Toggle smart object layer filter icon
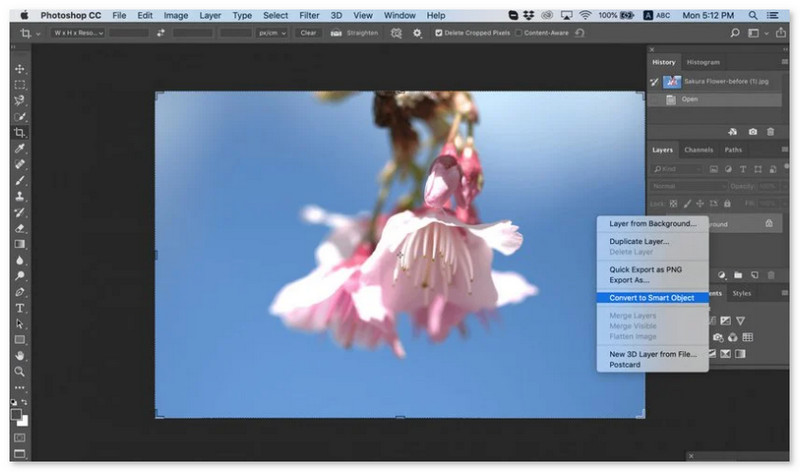Image resolution: width=800 pixels, height=472 pixels. click(772, 169)
